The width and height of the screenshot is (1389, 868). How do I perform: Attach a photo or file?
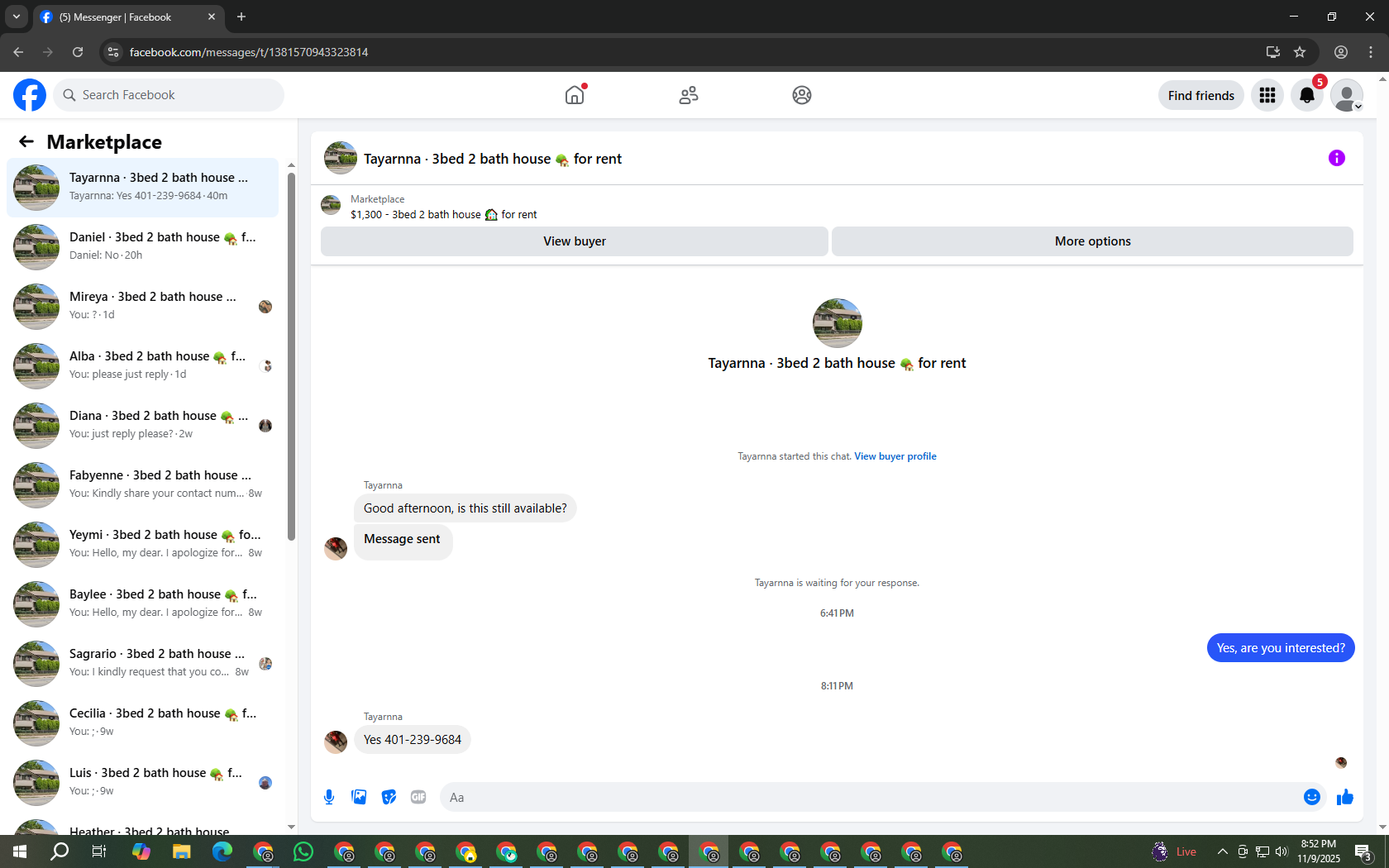pyautogui.click(x=359, y=797)
